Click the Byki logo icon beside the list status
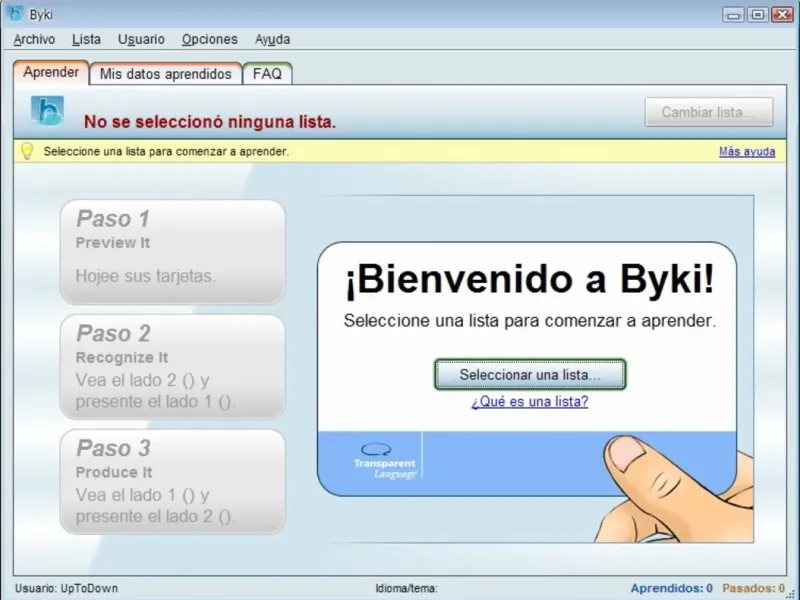This screenshot has height=600, width=800. (x=47, y=111)
